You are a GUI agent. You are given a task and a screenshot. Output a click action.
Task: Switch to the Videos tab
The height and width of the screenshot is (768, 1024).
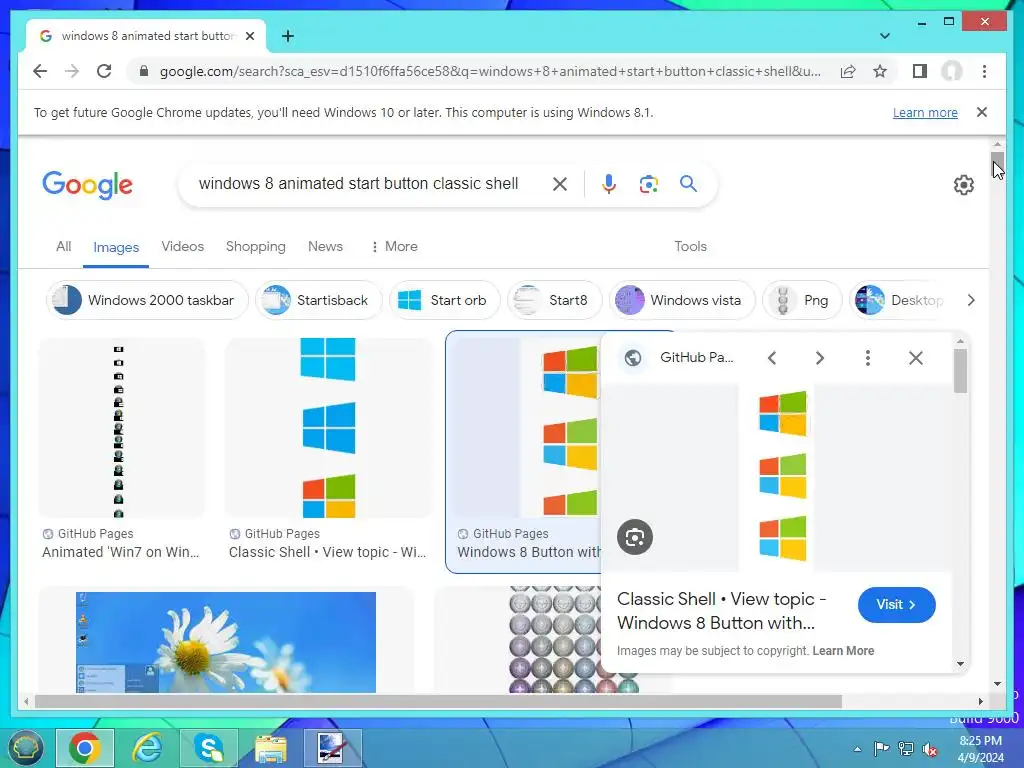[183, 246]
